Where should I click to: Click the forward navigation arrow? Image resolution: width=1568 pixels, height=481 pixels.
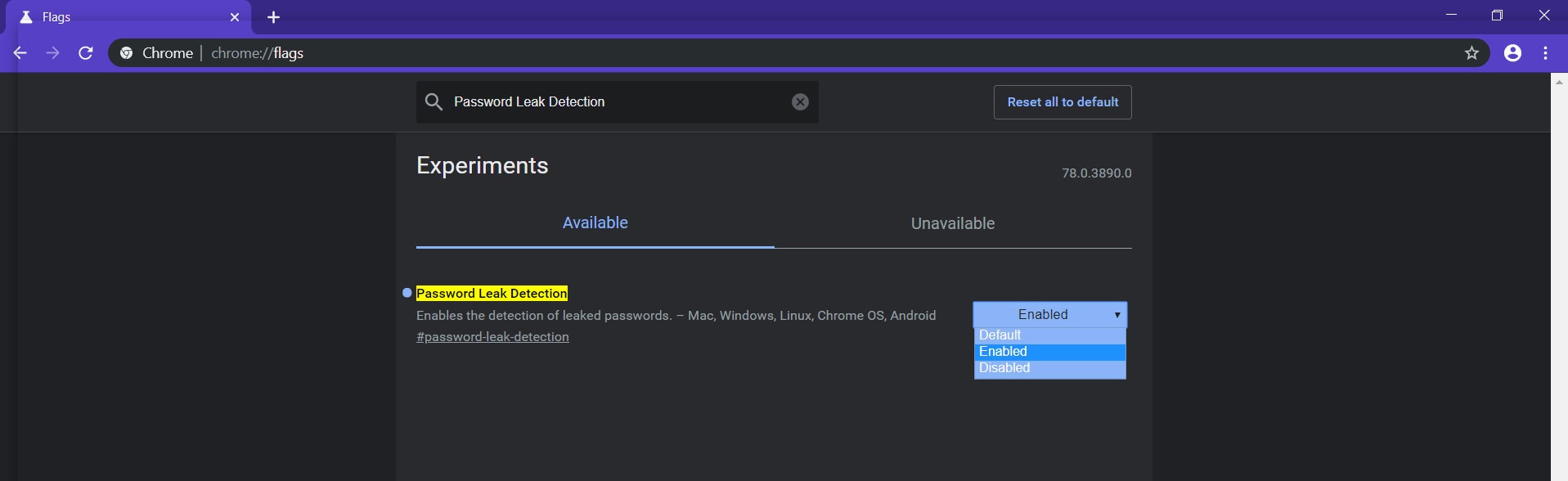pos(53,53)
